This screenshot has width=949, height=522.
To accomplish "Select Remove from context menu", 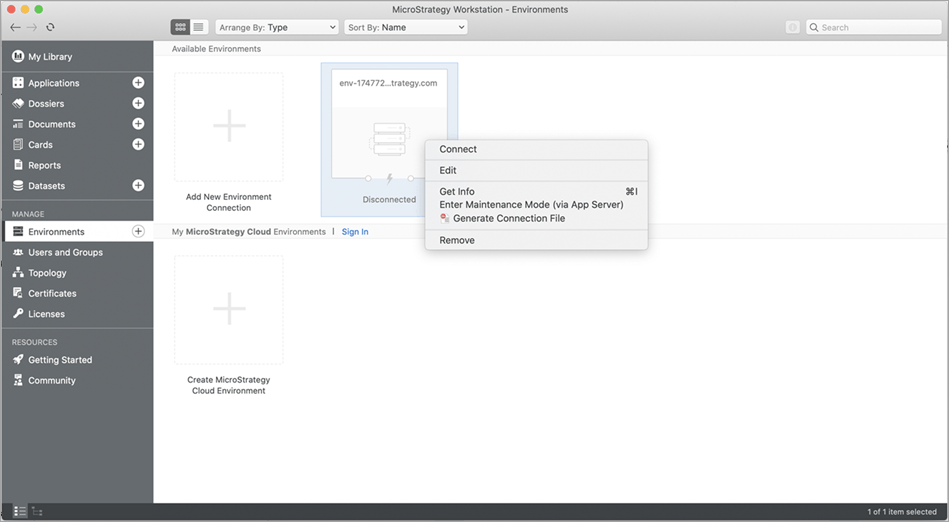I will click(x=457, y=240).
